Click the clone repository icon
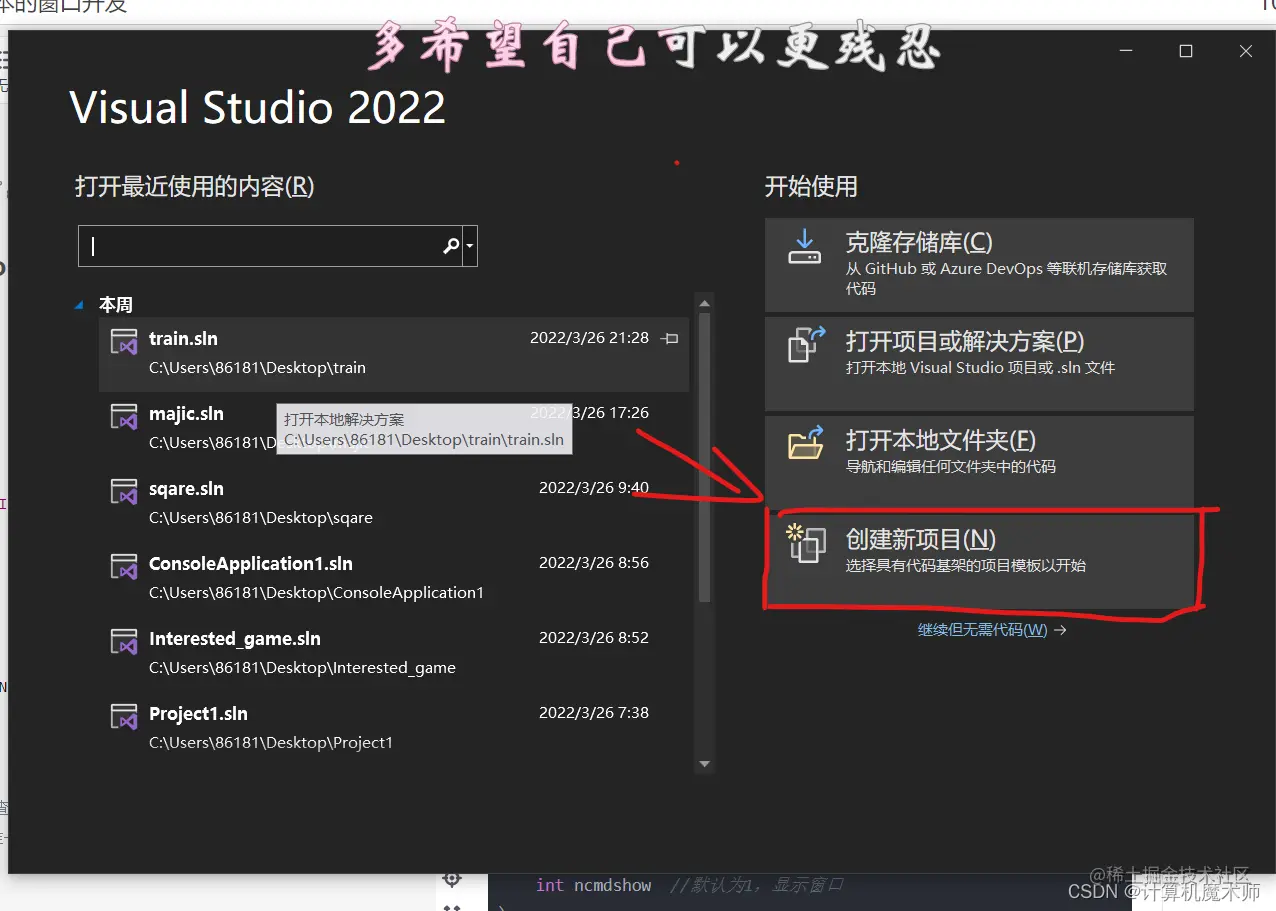Viewport: 1276px width, 911px height. [807, 249]
